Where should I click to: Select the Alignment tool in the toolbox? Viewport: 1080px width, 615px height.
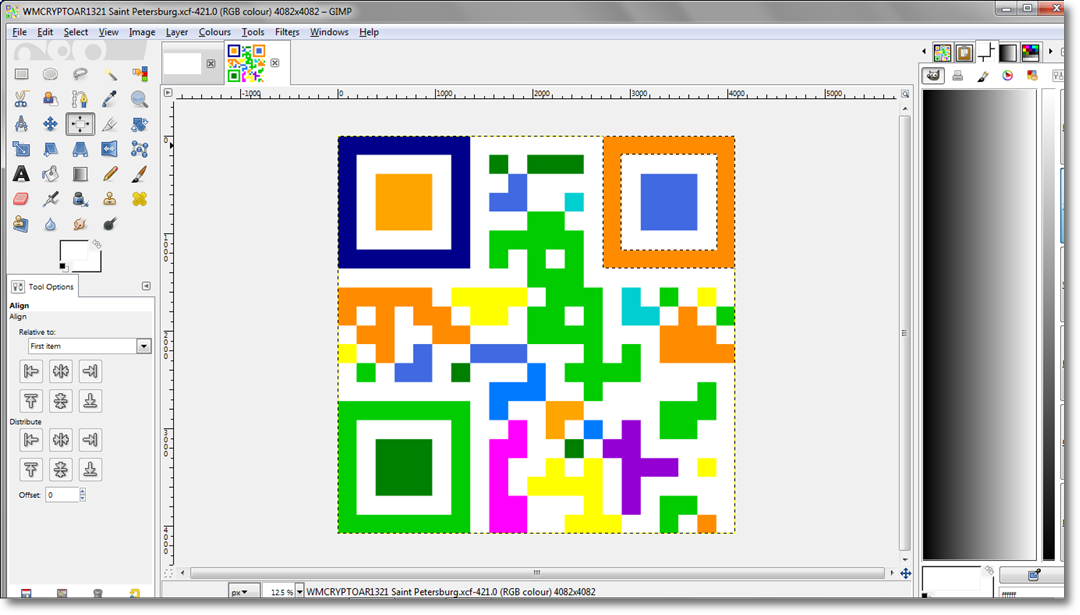click(80, 124)
